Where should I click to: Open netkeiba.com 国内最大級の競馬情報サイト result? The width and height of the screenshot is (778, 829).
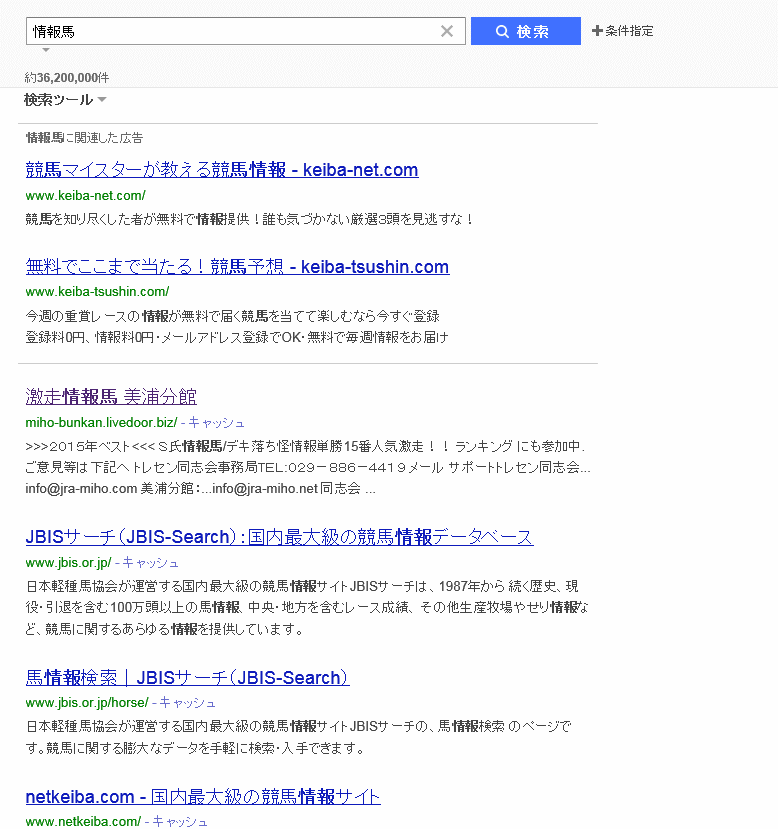pyautogui.click(x=203, y=796)
